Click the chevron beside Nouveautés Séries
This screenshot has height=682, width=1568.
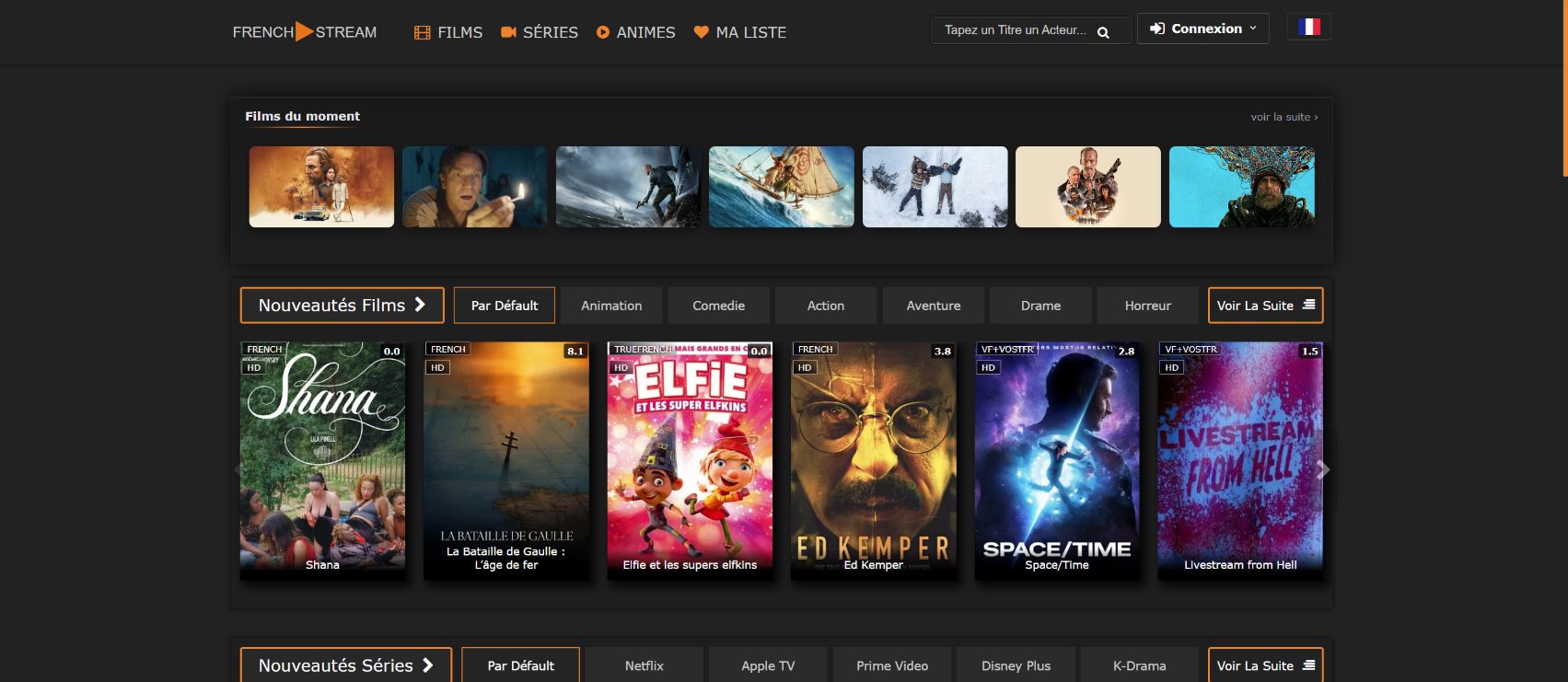(427, 665)
